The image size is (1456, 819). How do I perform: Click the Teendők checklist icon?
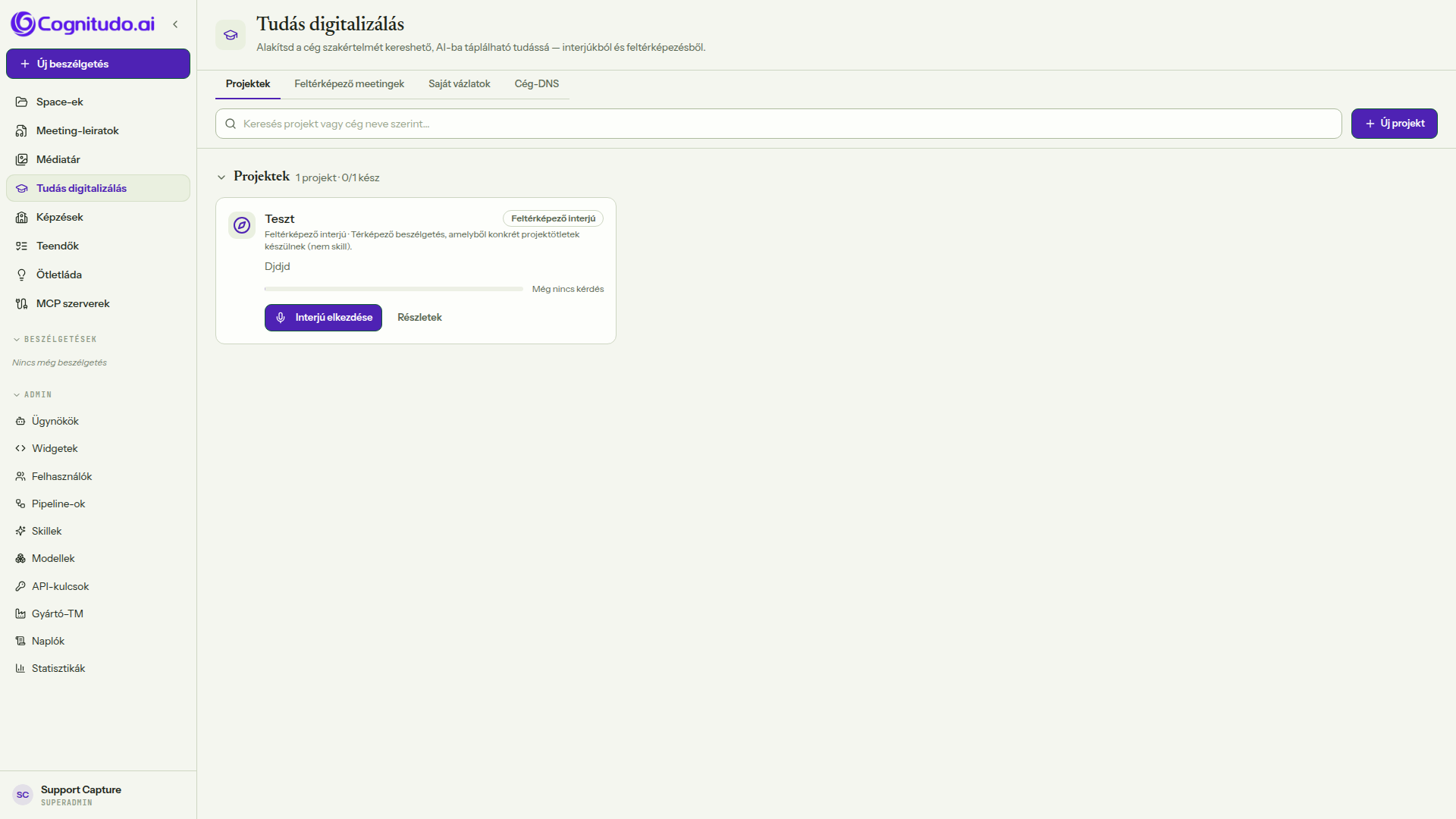(22, 246)
